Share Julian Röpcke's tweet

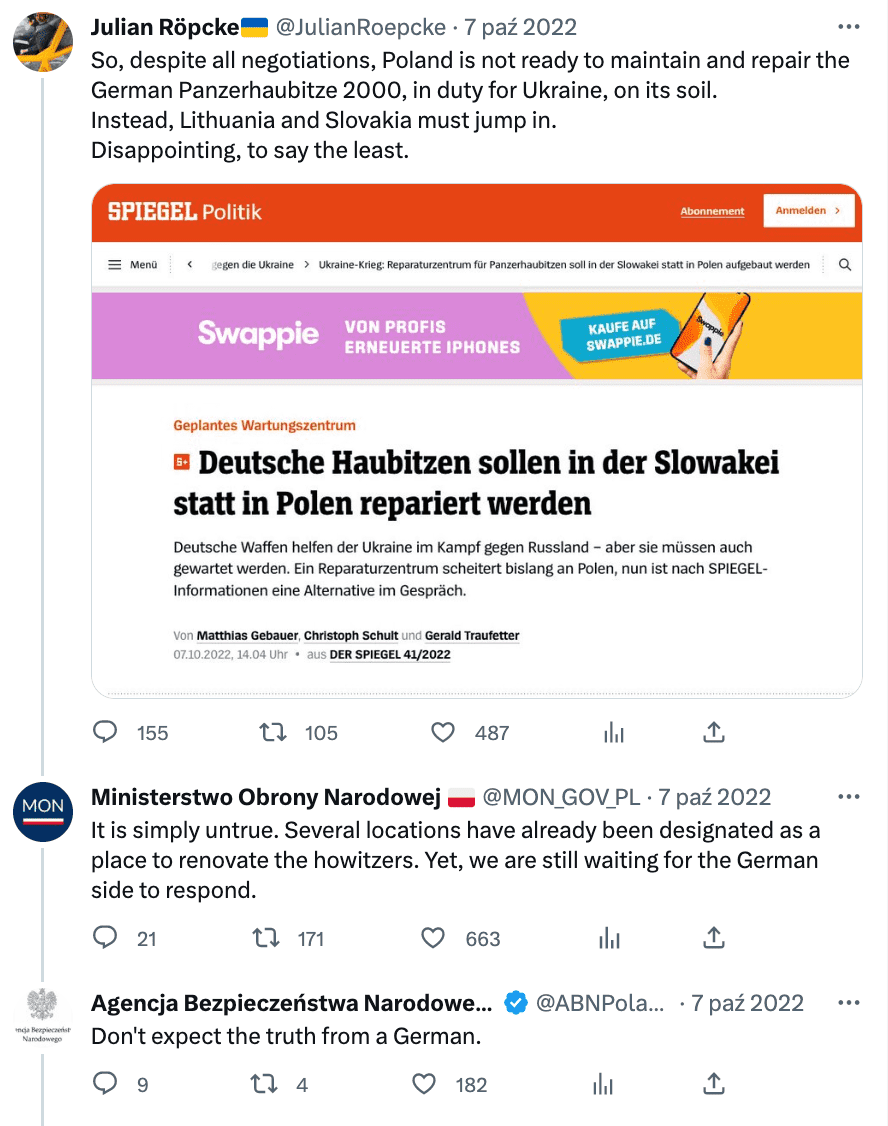point(713,733)
